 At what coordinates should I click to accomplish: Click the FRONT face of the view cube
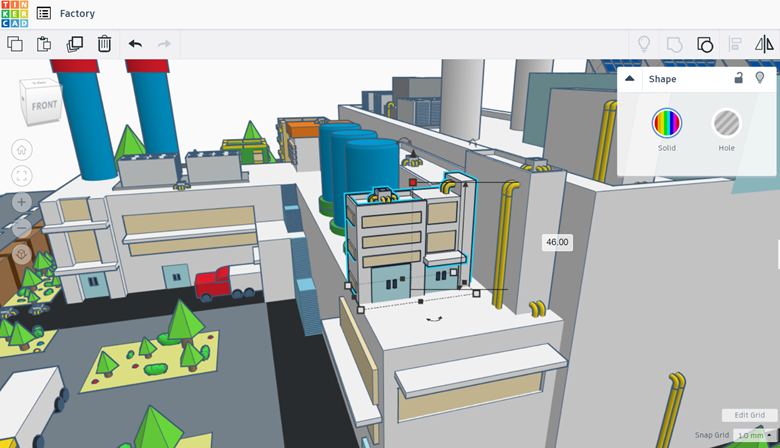[x=44, y=106]
